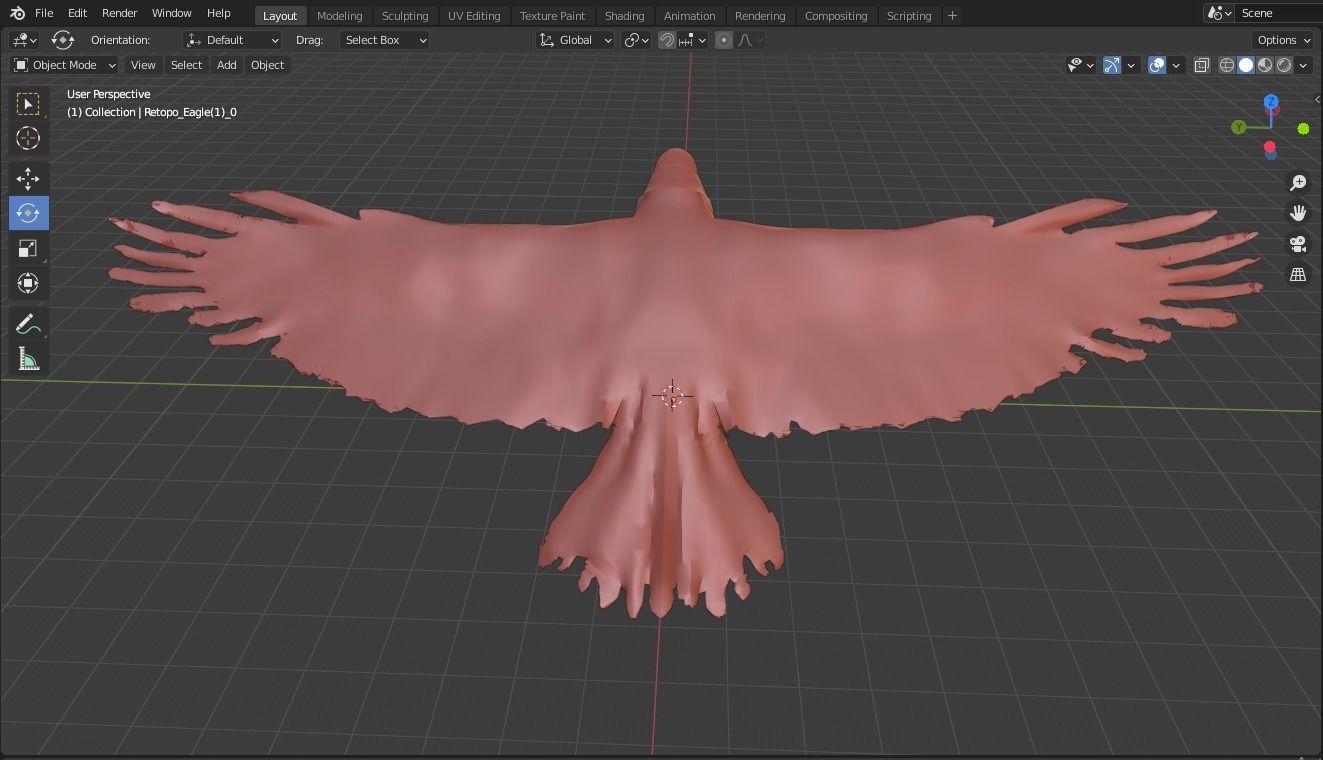Open the Drag Select Box dropdown
Screen dimensions: 1323x760
pos(385,40)
